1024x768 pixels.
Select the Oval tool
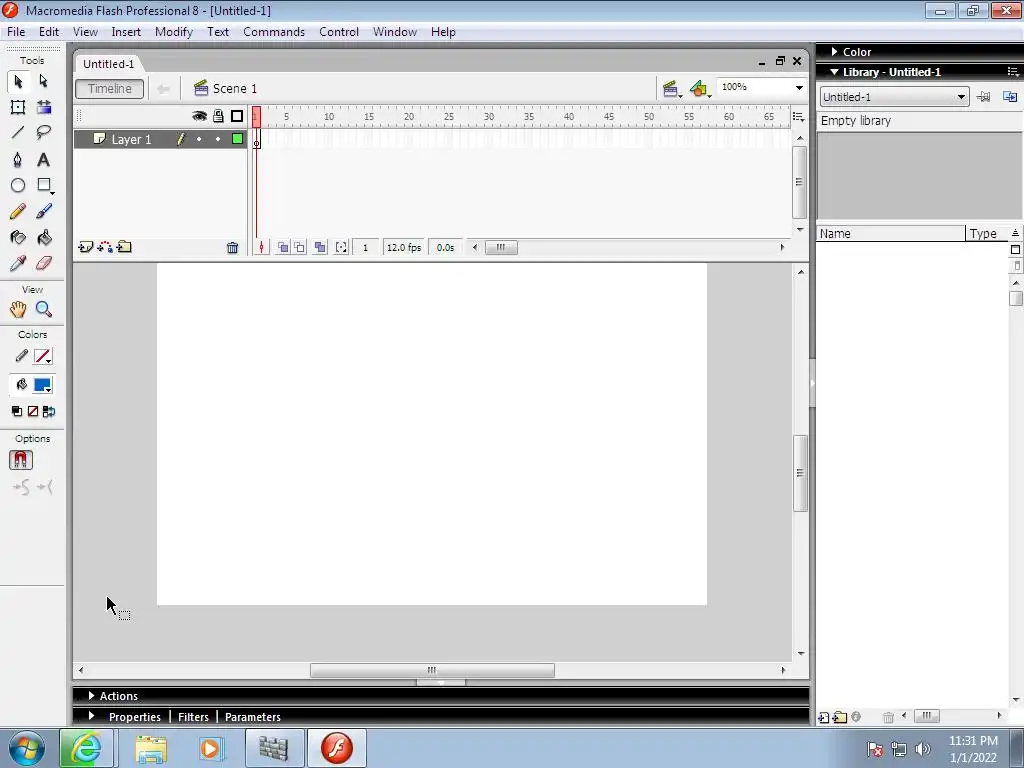click(18, 185)
